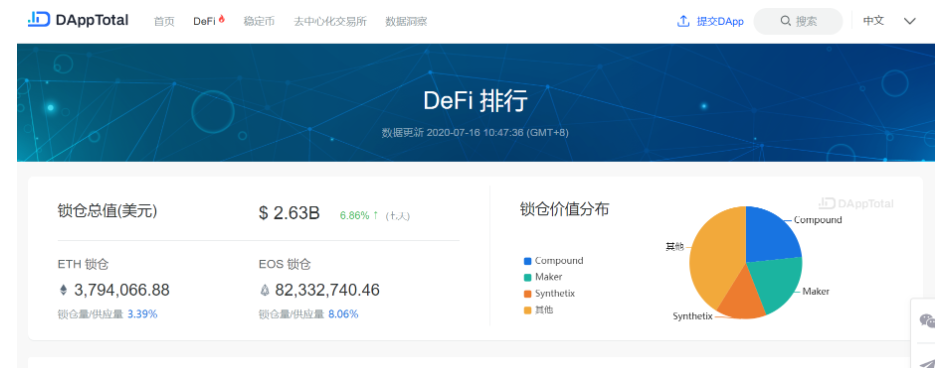The height and width of the screenshot is (374, 941).
Task: Click the upload icon beside 提交DApp
Action: (683, 21)
